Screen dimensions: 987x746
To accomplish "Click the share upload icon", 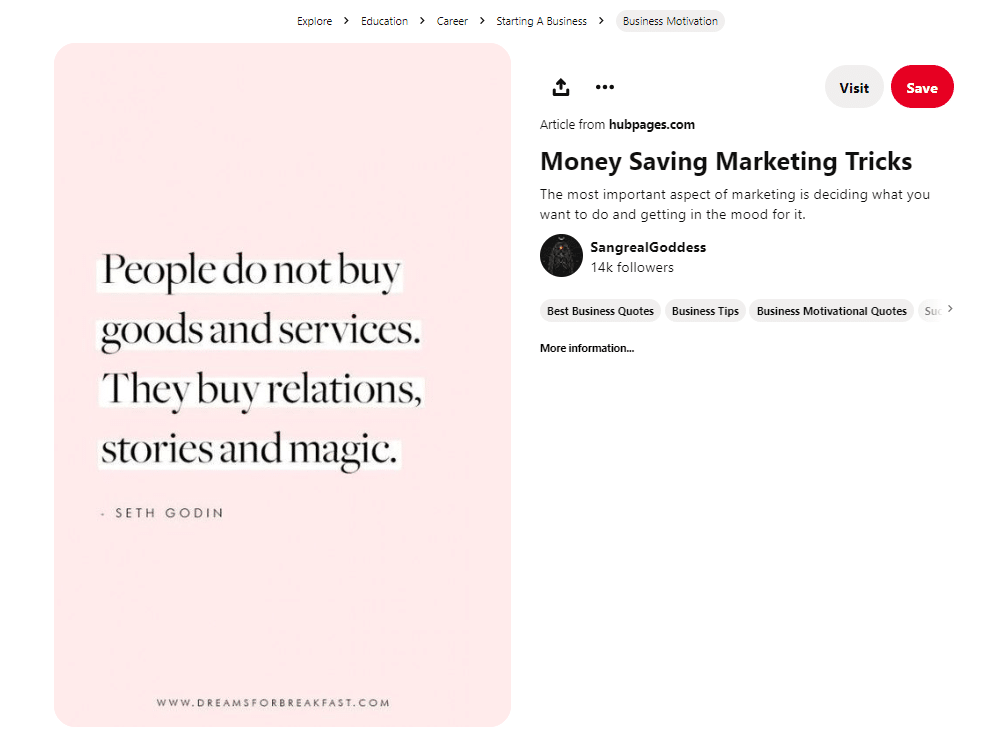I will pyautogui.click(x=560, y=87).
